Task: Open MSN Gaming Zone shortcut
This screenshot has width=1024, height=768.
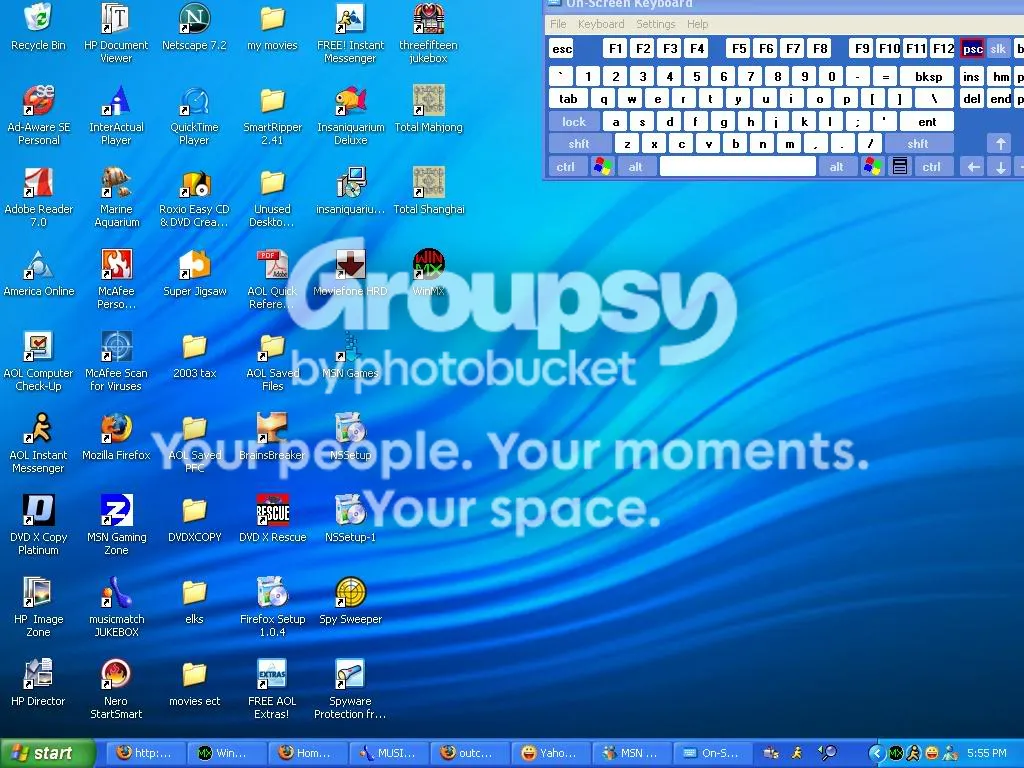Action: click(x=116, y=525)
